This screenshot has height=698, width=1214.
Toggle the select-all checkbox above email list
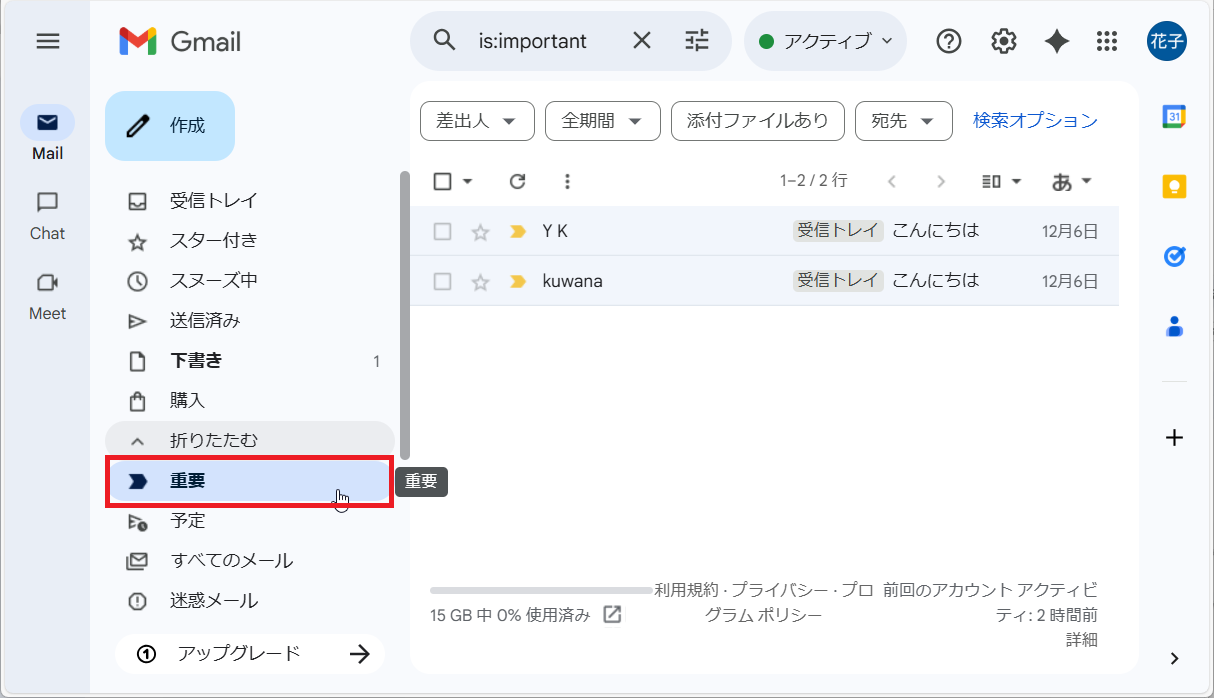(441, 181)
